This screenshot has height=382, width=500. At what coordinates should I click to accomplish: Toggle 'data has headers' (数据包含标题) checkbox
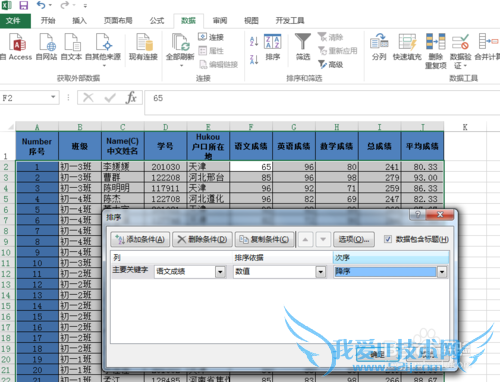coord(388,239)
